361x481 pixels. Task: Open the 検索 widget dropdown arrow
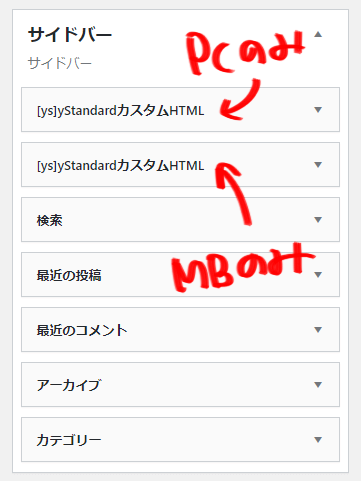tap(318, 220)
